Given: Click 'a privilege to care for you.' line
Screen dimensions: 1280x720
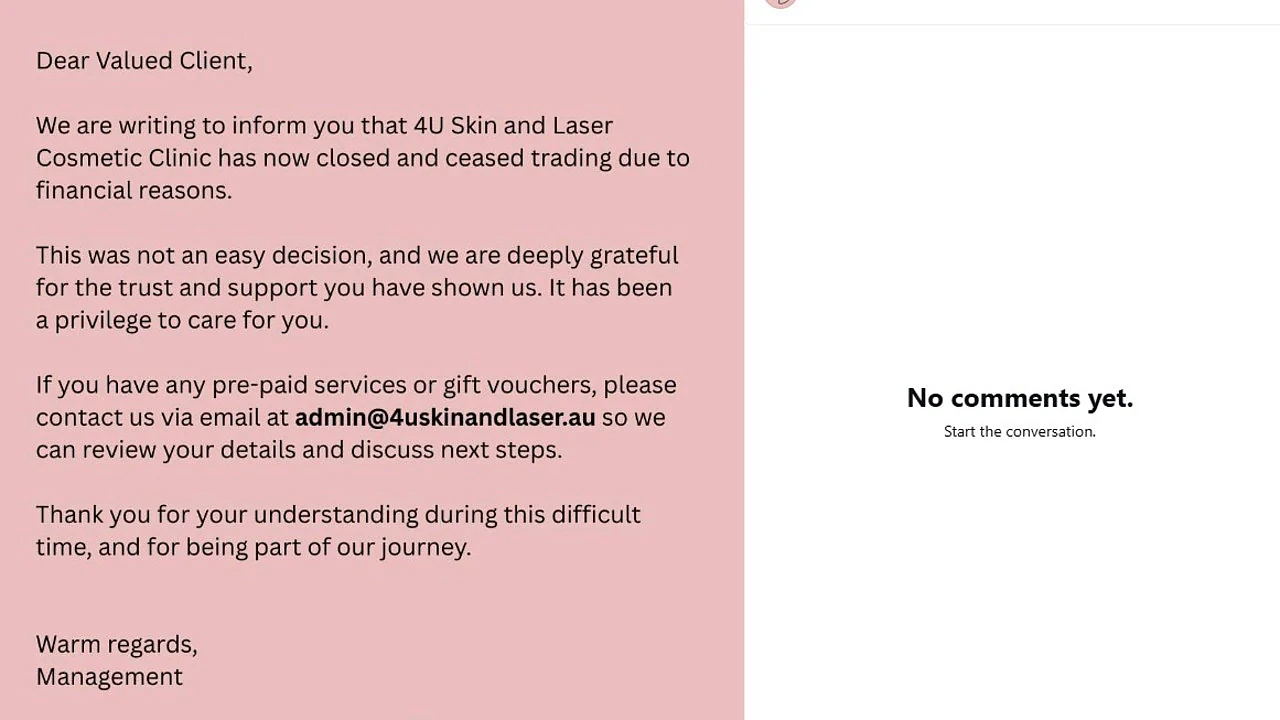Looking at the screenshot, I should [x=182, y=321].
